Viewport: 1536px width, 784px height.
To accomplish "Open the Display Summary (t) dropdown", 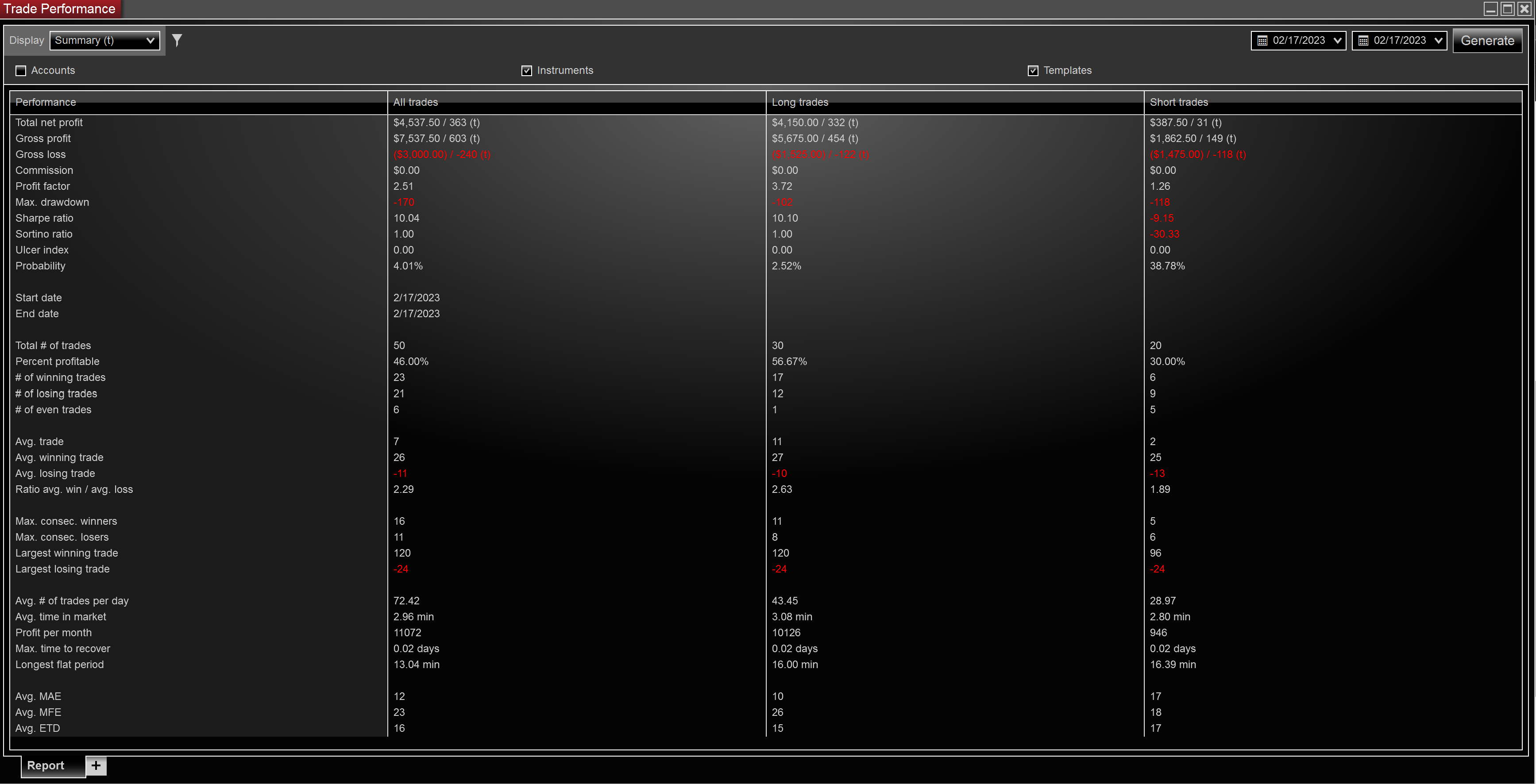I will click(x=104, y=40).
